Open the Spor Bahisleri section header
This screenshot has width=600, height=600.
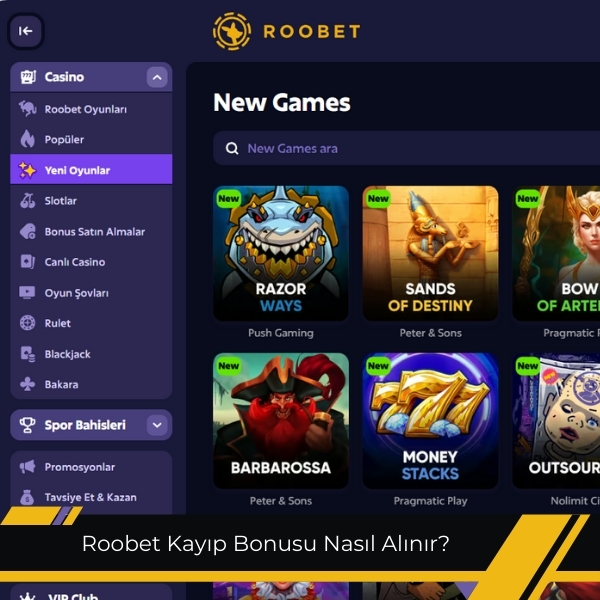tap(91, 425)
